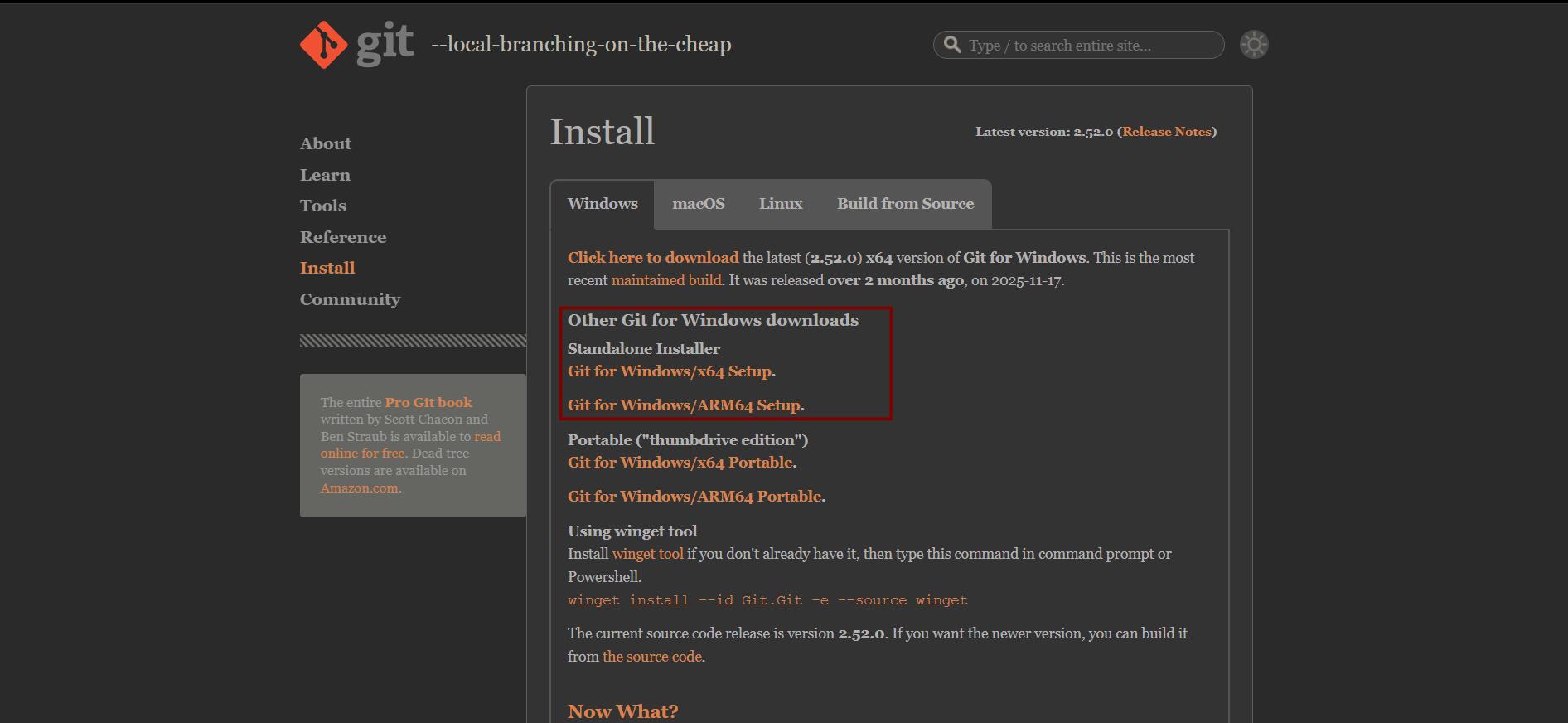Viewport: 1568px width, 723px height.
Task: Open the Build from Source tab
Action: coord(905,204)
